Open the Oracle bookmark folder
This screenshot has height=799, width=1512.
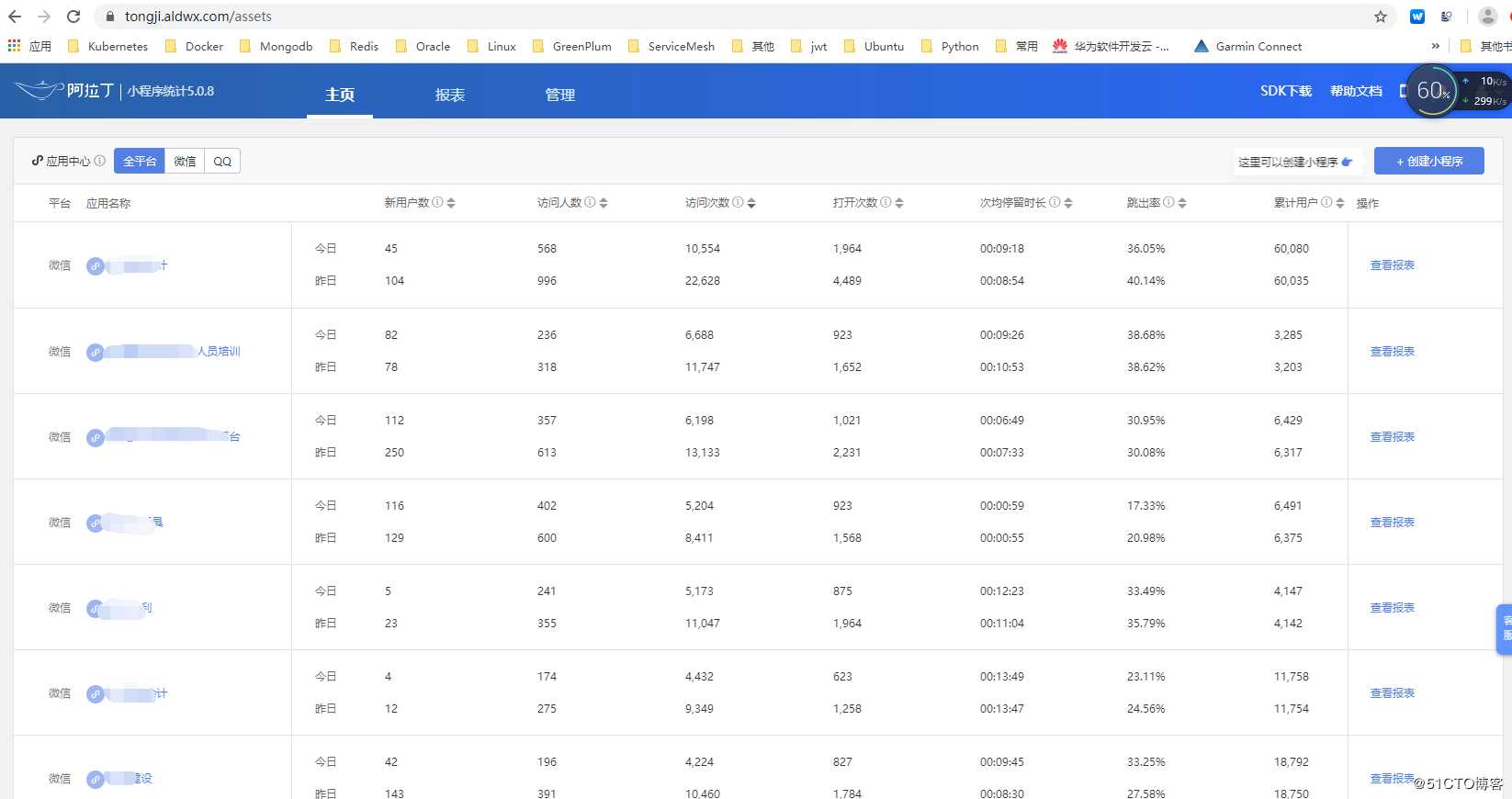(x=423, y=46)
